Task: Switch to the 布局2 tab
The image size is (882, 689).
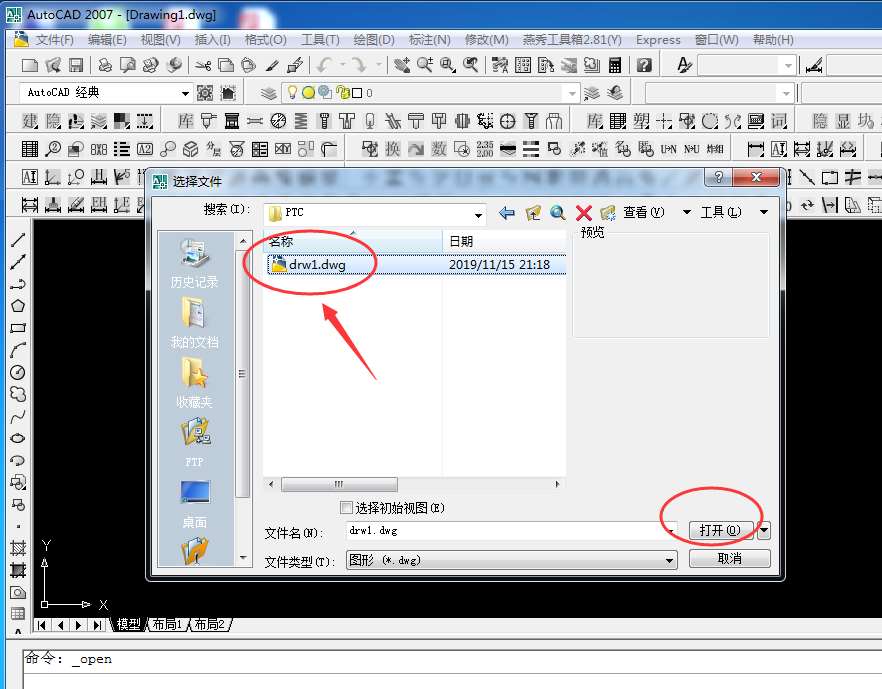Action: click(209, 624)
